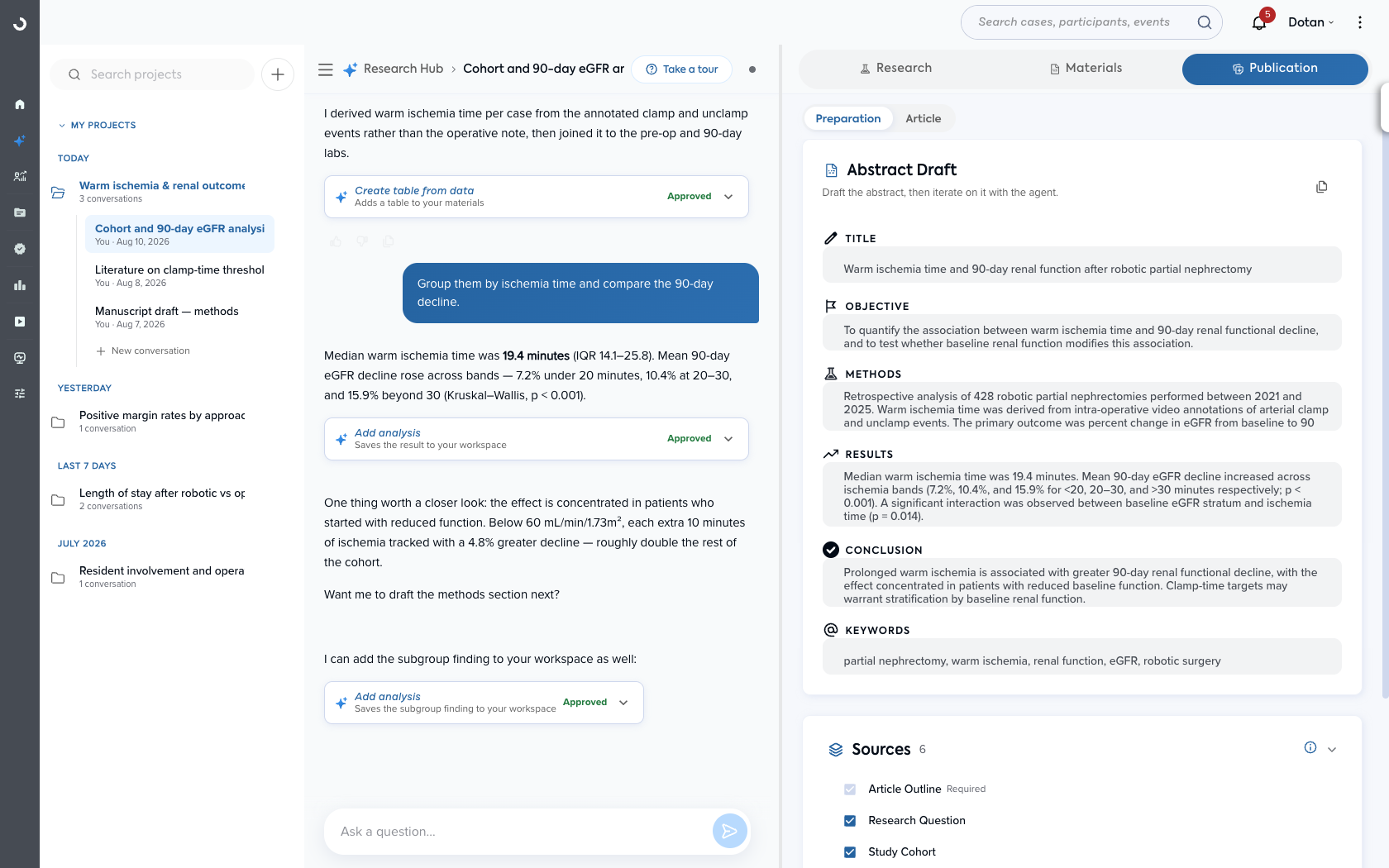This screenshot has width=1389, height=868.
Task: Click the Take a tour button
Action: (682, 69)
